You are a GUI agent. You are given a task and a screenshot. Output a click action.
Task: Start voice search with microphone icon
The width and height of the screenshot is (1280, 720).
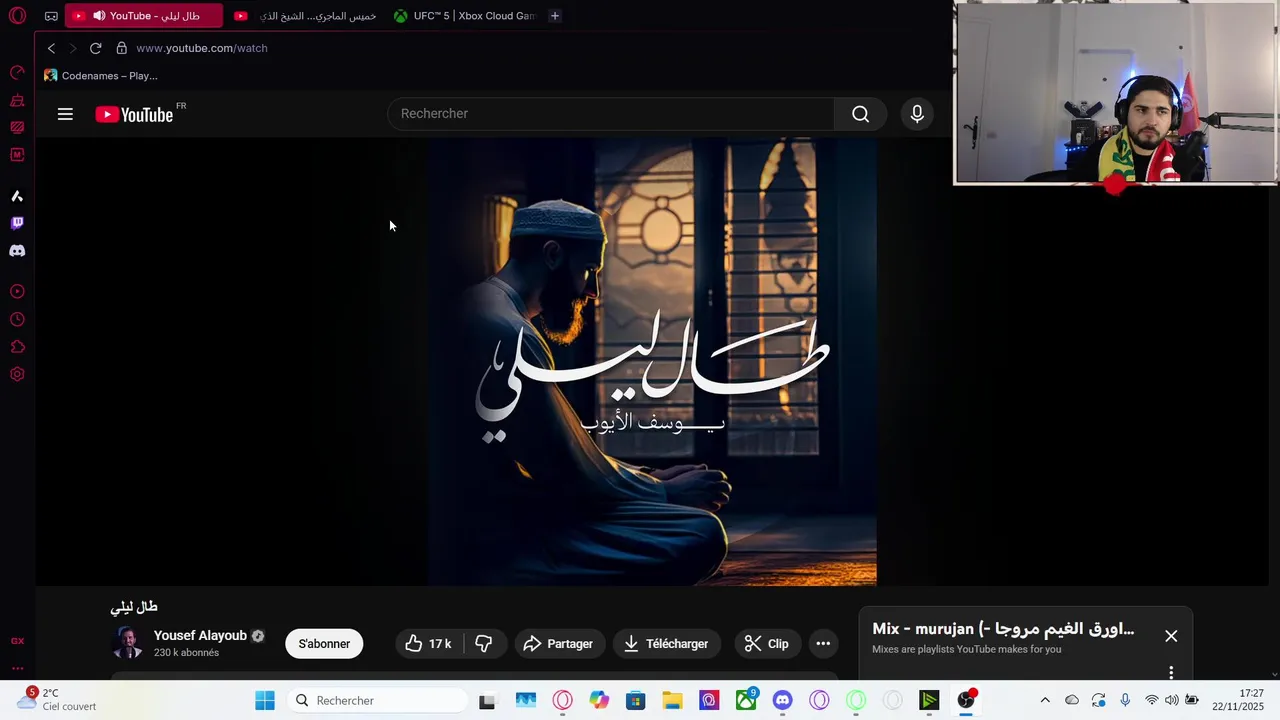click(x=917, y=114)
